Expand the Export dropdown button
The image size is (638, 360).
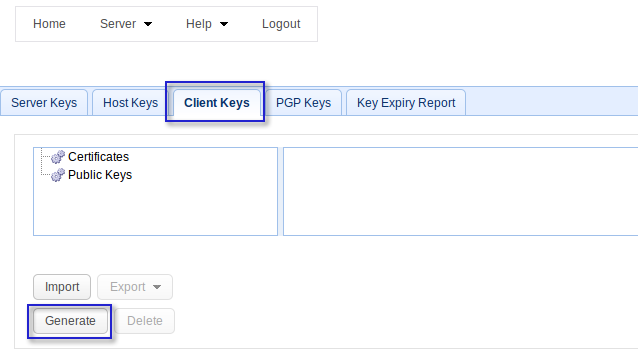pyautogui.click(x=135, y=287)
